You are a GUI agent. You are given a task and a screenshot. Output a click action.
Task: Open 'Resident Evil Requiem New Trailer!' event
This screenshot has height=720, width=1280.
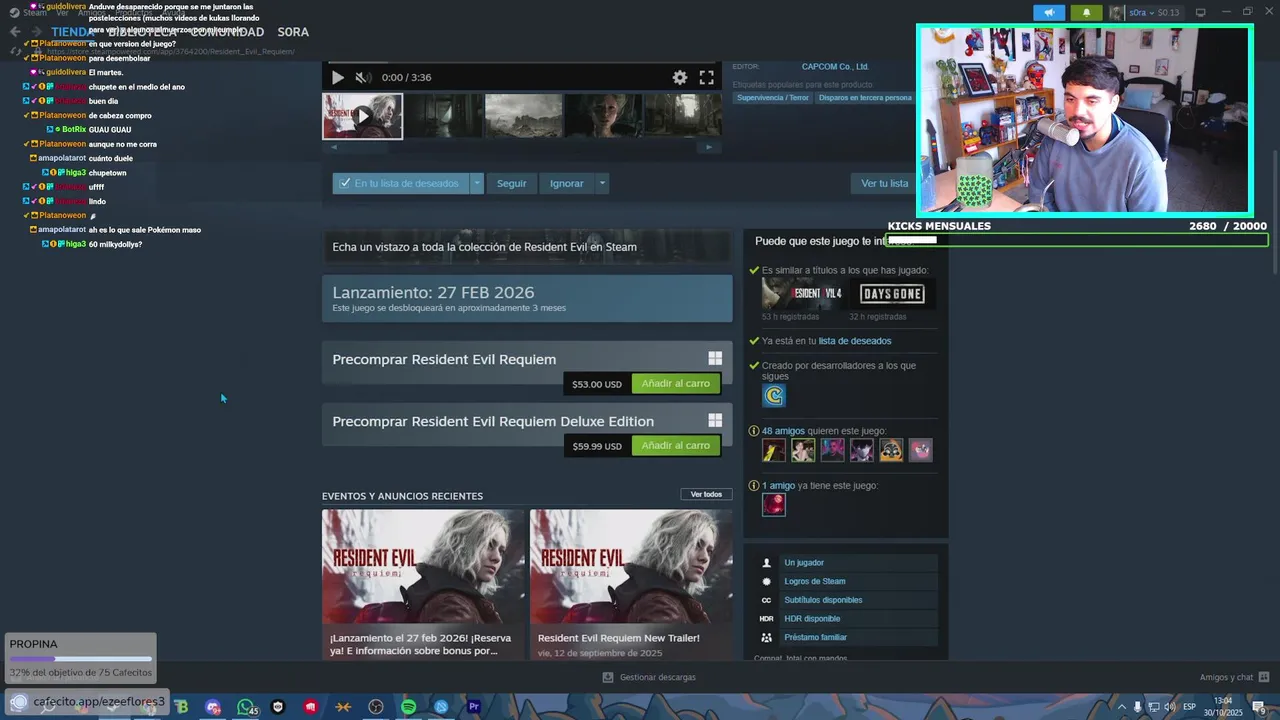click(x=631, y=585)
